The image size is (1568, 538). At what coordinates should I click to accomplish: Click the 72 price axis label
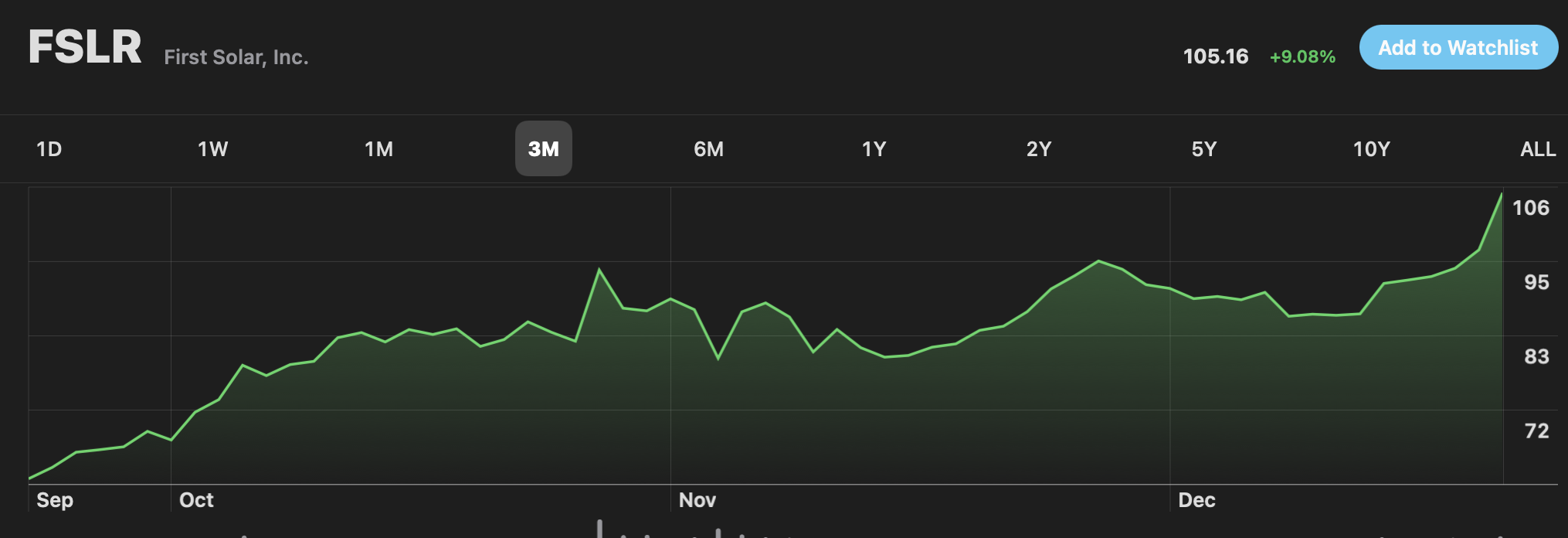1536,431
